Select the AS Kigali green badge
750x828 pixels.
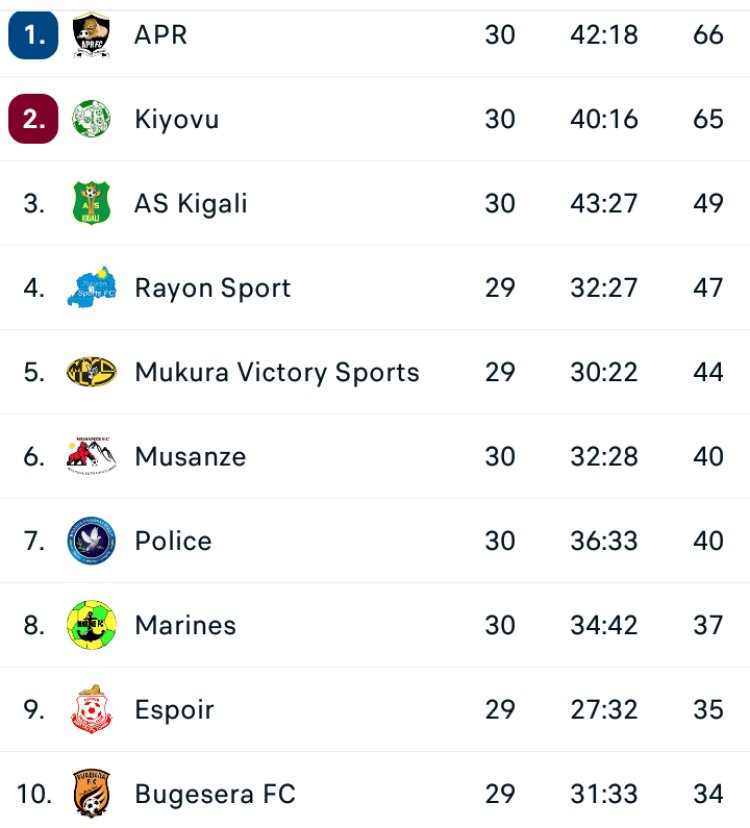[x=92, y=203]
